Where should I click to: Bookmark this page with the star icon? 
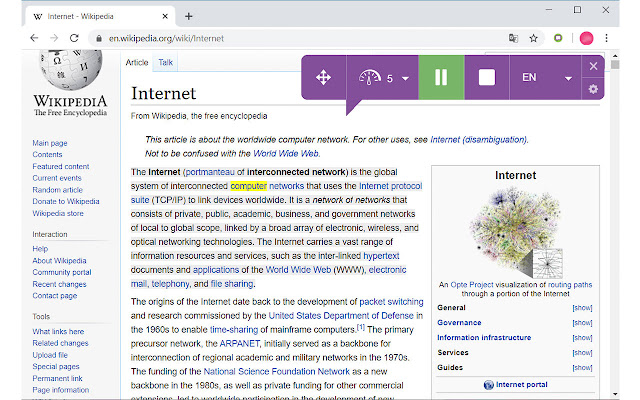[533, 38]
